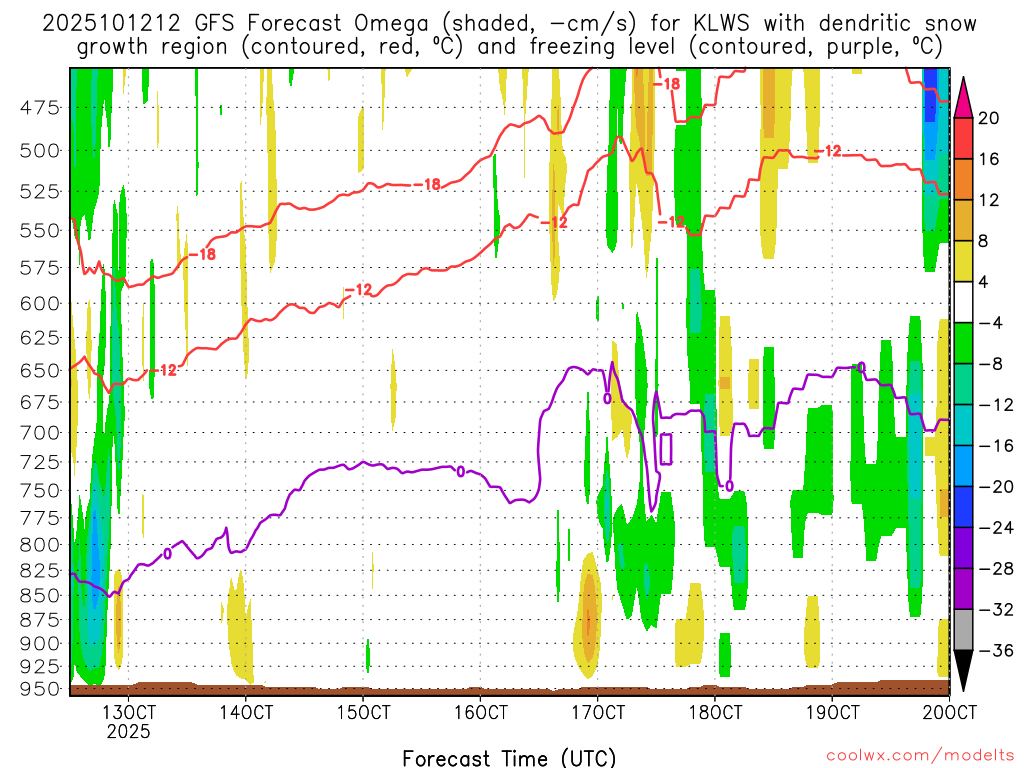
Task: Click the 130CT time axis label
Action: click(128, 712)
